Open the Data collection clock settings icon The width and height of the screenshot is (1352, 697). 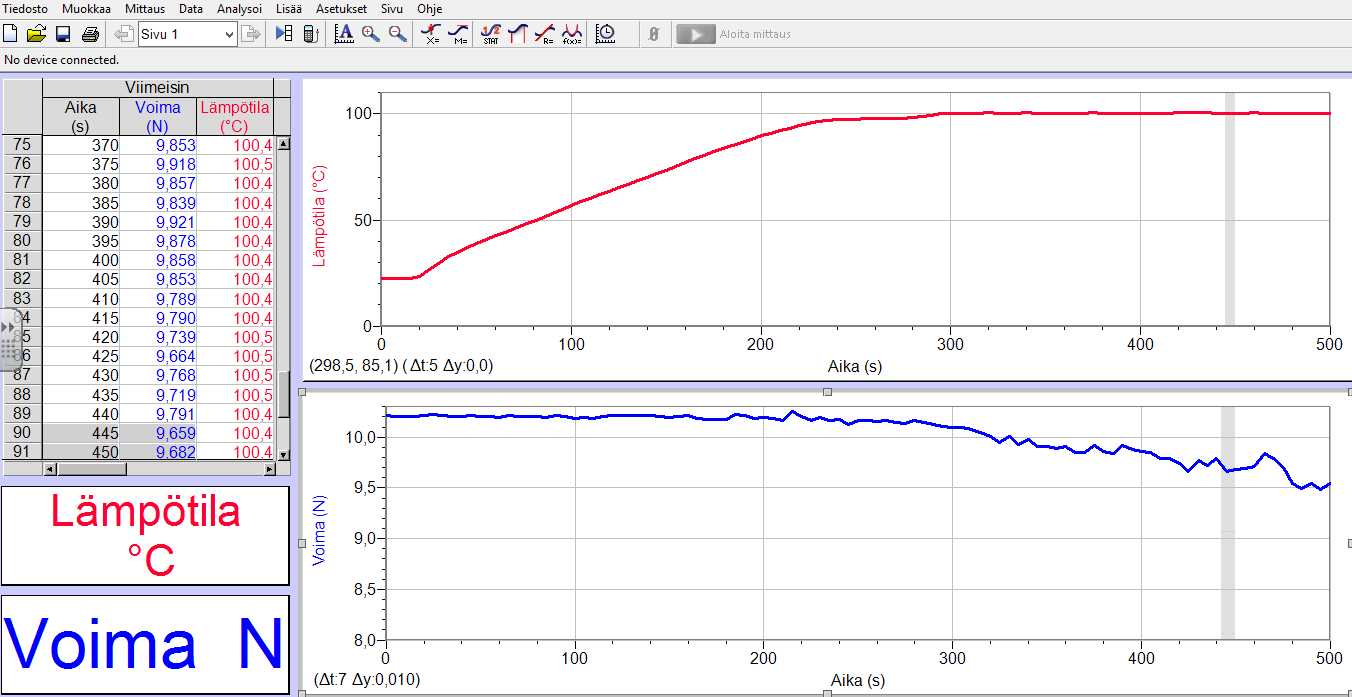coord(605,34)
